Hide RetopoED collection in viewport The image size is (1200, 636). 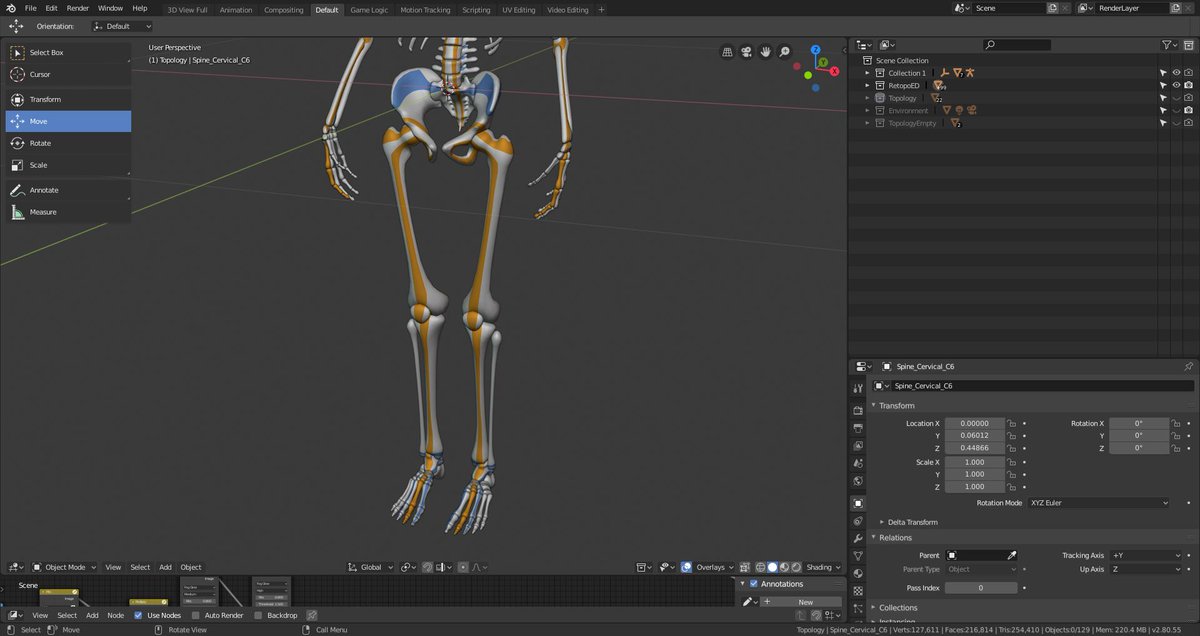[1176, 86]
